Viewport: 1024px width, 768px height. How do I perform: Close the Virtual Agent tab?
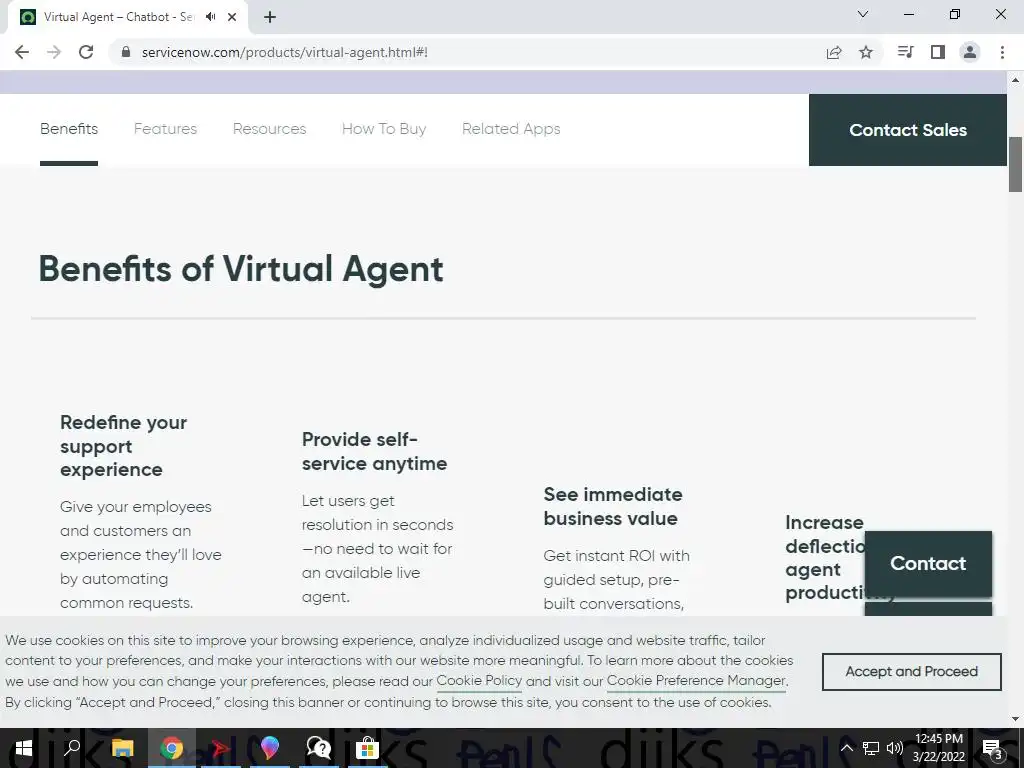click(x=232, y=17)
